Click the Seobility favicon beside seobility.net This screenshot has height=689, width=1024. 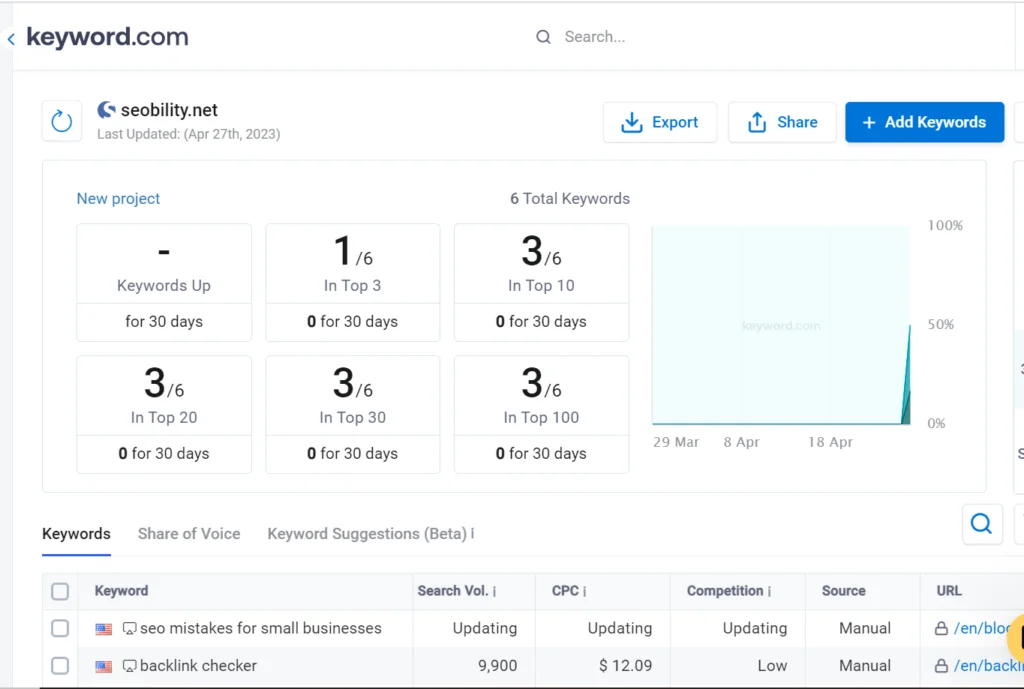(106, 110)
